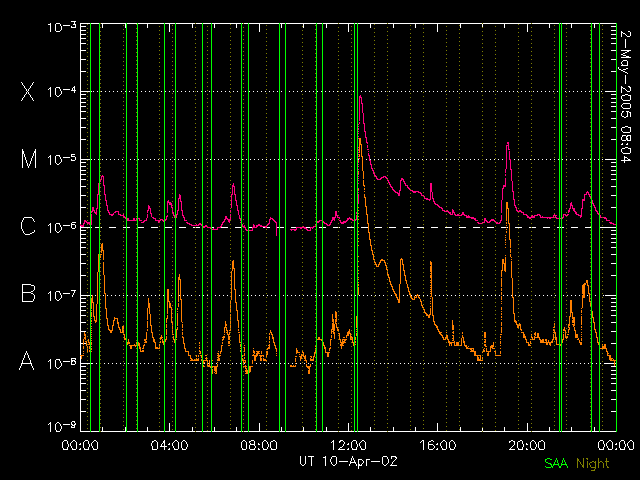Select the 10⁻⁹ y-axis tick label
The height and width of the screenshot is (480, 640).
62,427
